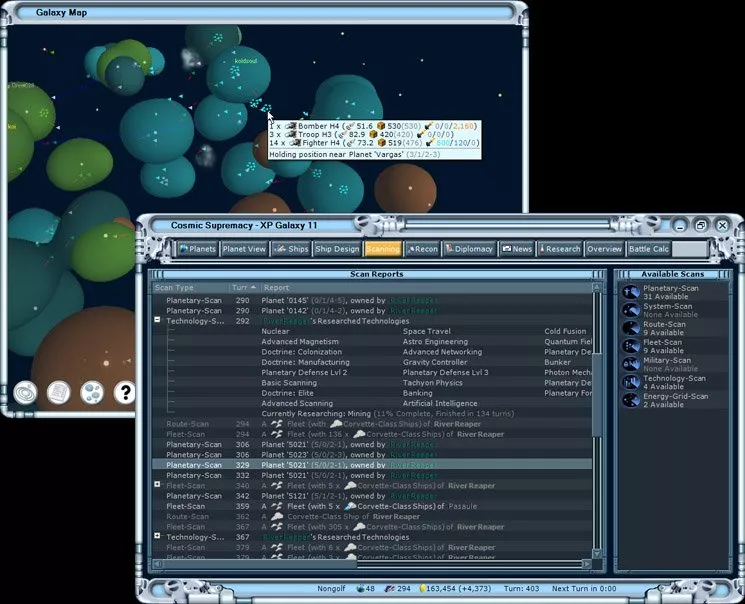The height and width of the screenshot is (604, 745).
Task: Restore the Cosmic Supremacy window
Action: coord(700,225)
